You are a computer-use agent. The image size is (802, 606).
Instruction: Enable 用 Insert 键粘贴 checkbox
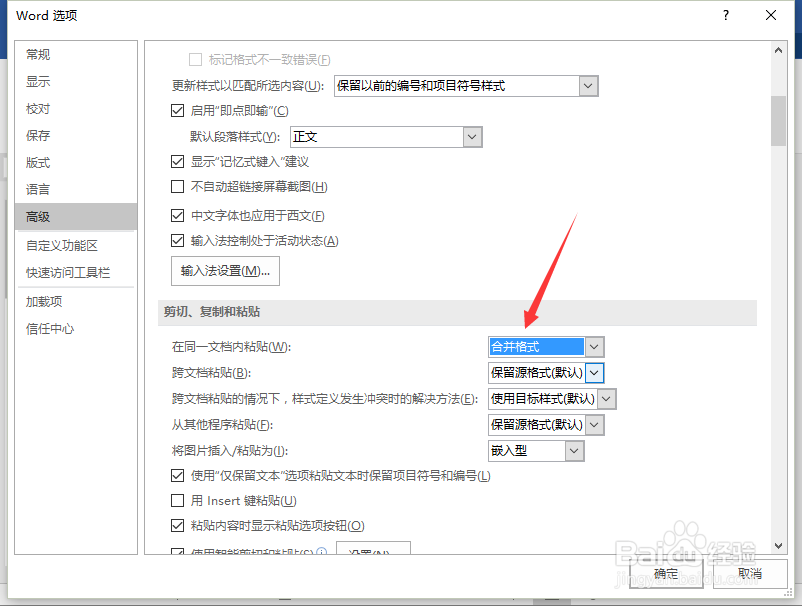click(x=177, y=500)
